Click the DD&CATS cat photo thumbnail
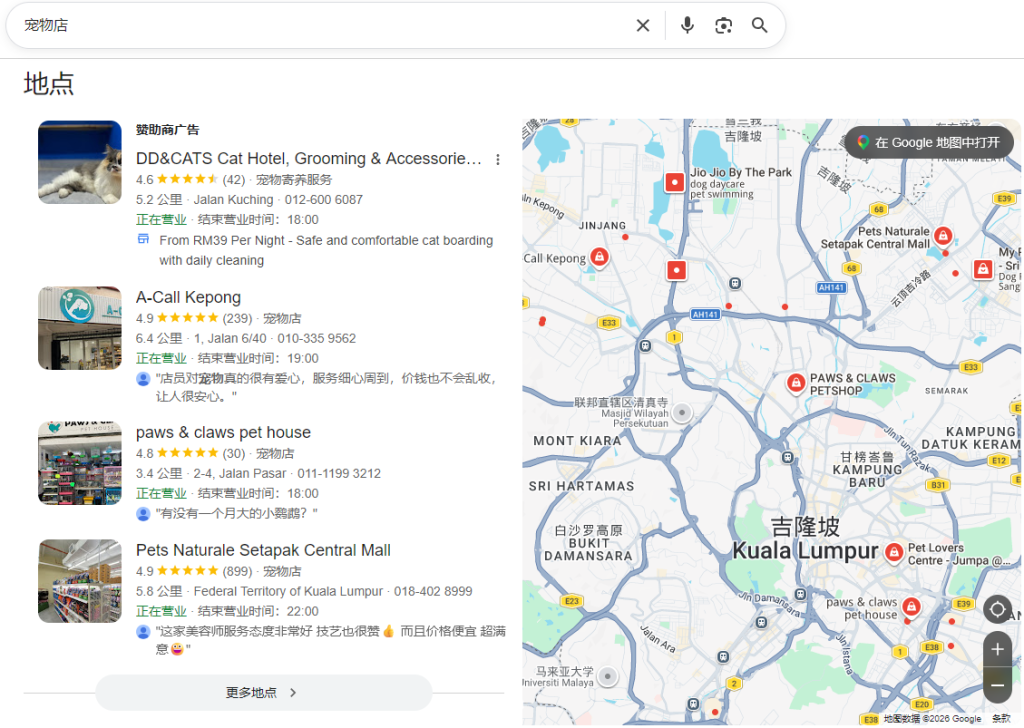 tap(80, 162)
